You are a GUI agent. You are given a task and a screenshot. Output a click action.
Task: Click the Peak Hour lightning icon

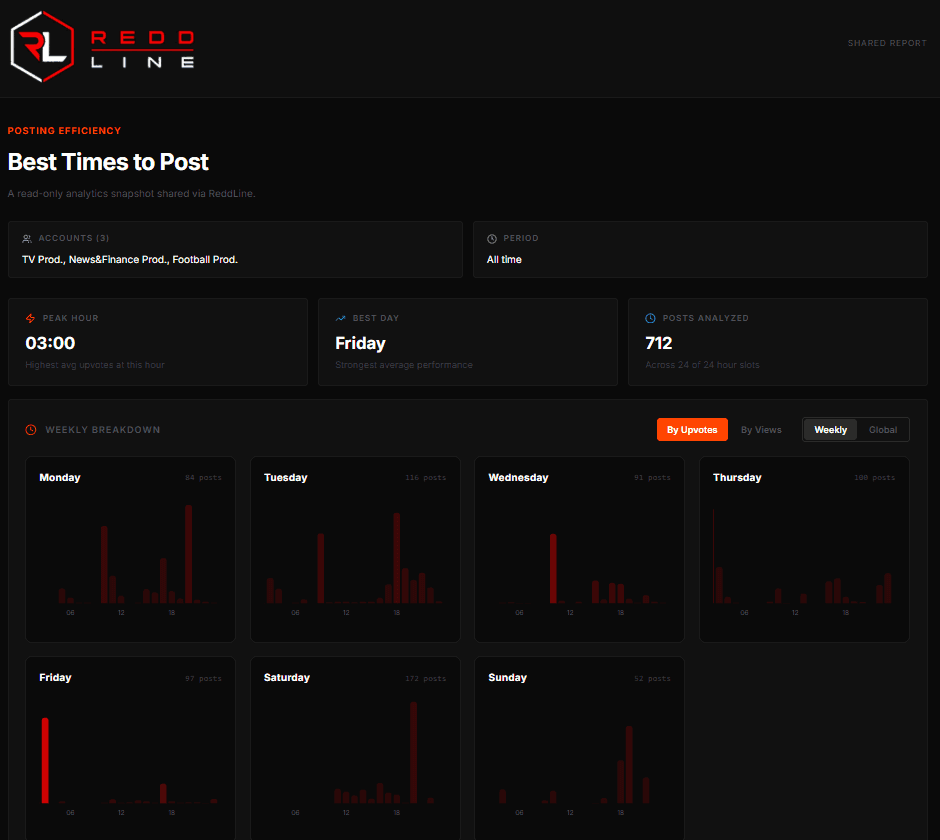[x=31, y=318]
